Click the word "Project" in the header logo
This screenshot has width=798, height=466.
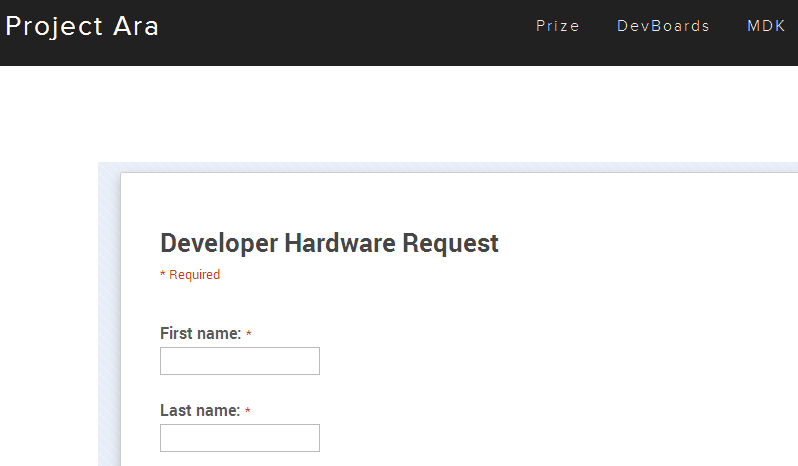coord(54,26)
